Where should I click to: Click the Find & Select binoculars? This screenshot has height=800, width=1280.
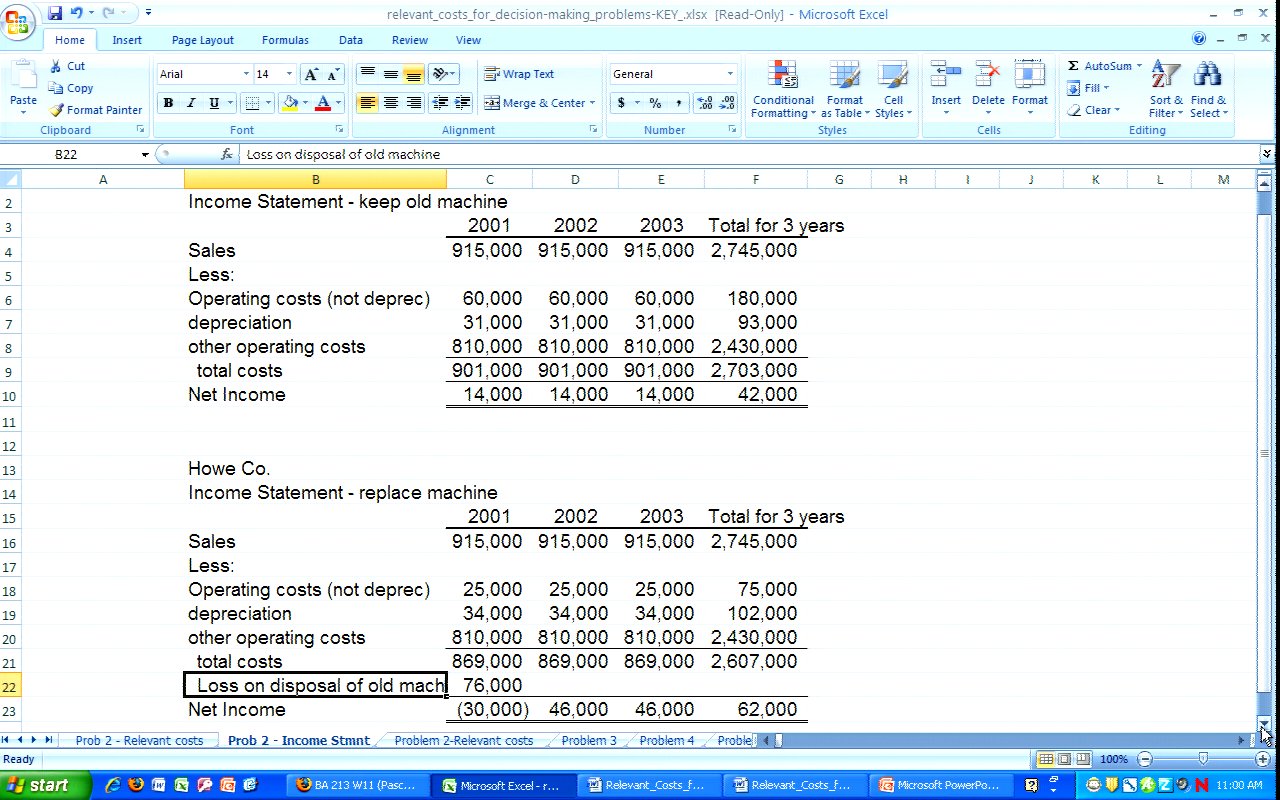click(x=1208, y=89)
